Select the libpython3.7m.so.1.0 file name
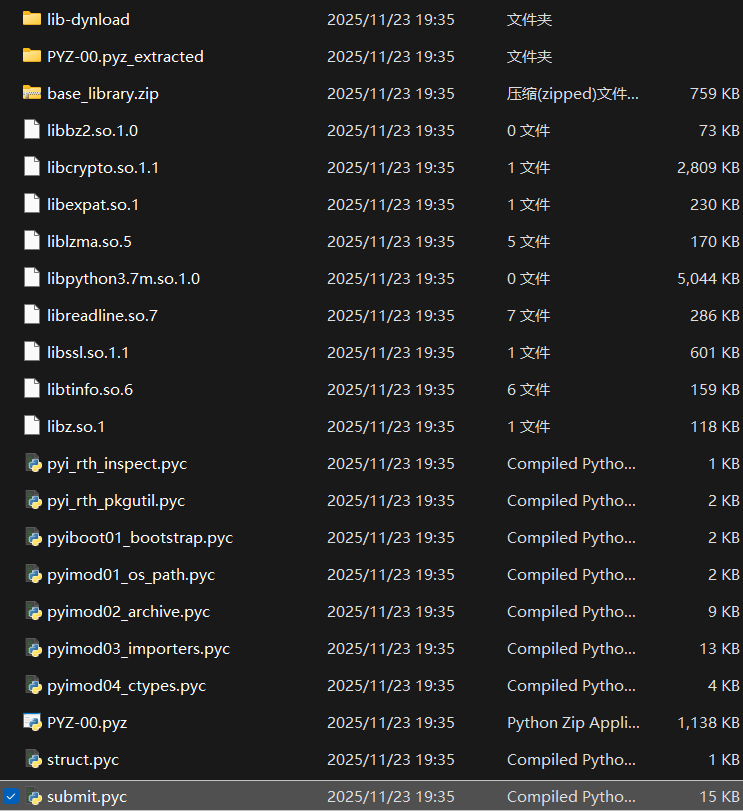This screenshot has width=743, height=811. pyautogui.click(x=123, y=278)
